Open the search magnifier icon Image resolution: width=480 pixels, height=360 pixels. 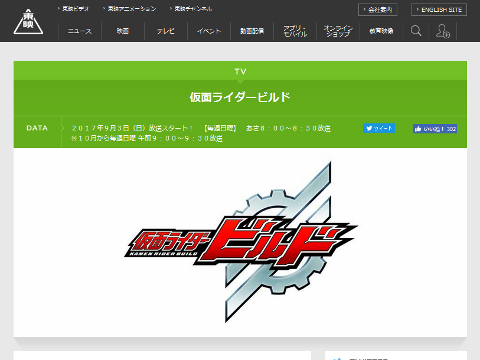(416, 31)
